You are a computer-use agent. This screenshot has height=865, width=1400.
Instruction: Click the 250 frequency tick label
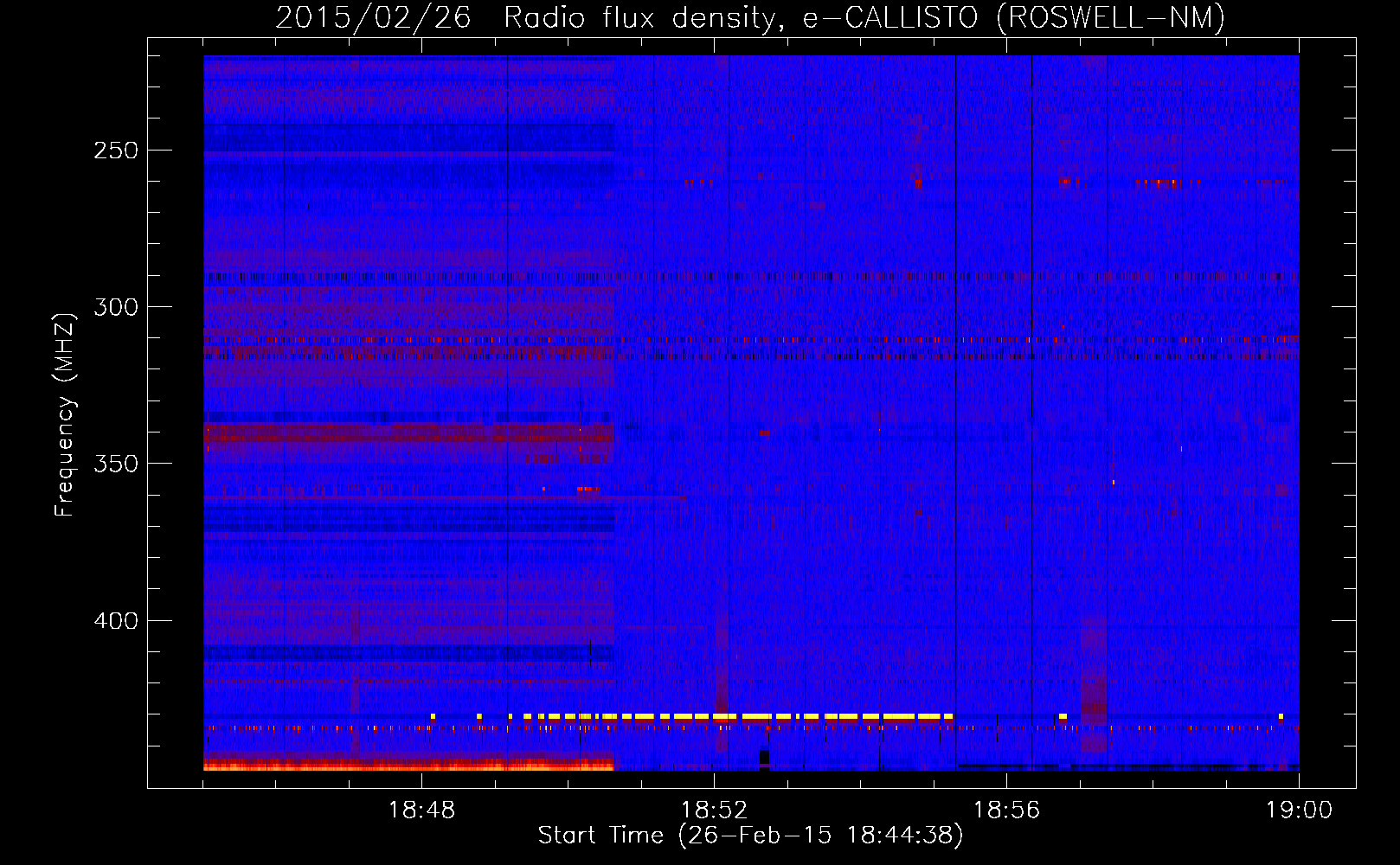pyautogui.click(x=116, y=151)
